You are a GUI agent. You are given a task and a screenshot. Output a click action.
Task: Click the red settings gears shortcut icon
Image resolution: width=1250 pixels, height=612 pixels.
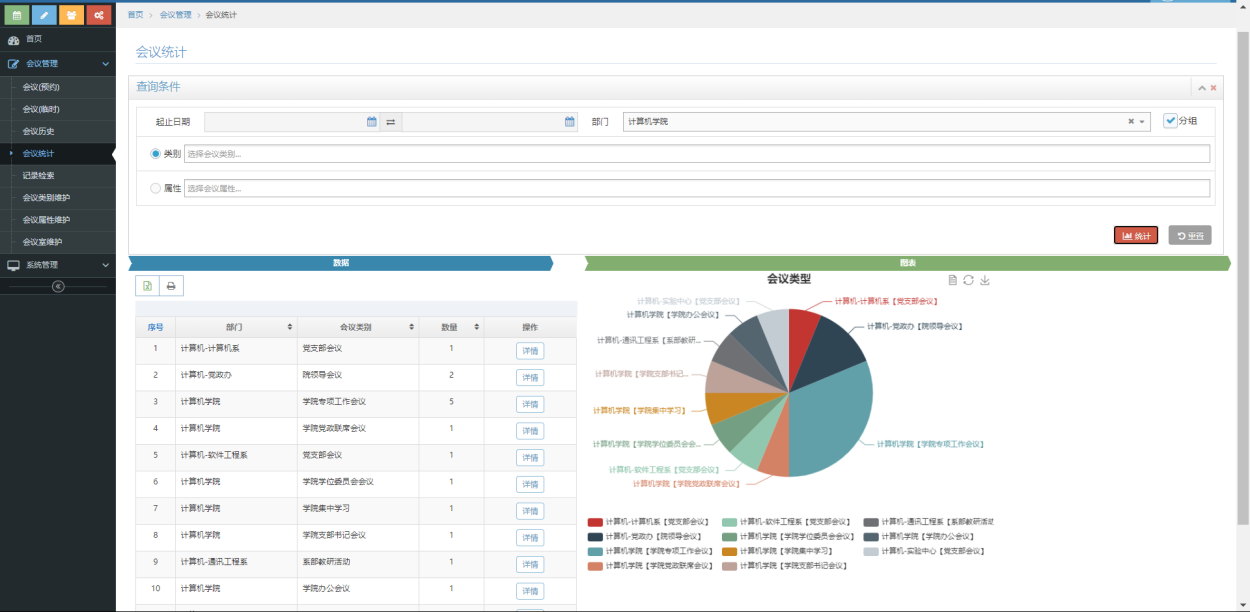(x=98, y=15)
